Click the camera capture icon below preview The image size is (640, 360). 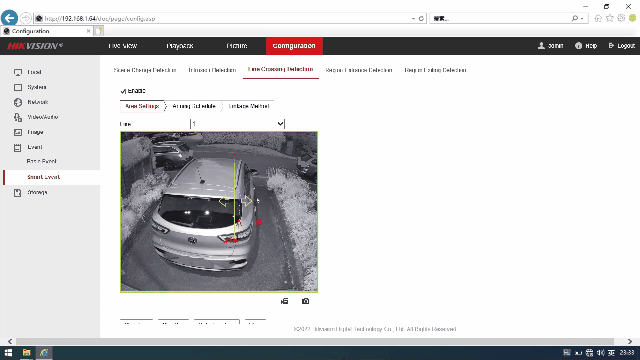[x=305, y=301]
